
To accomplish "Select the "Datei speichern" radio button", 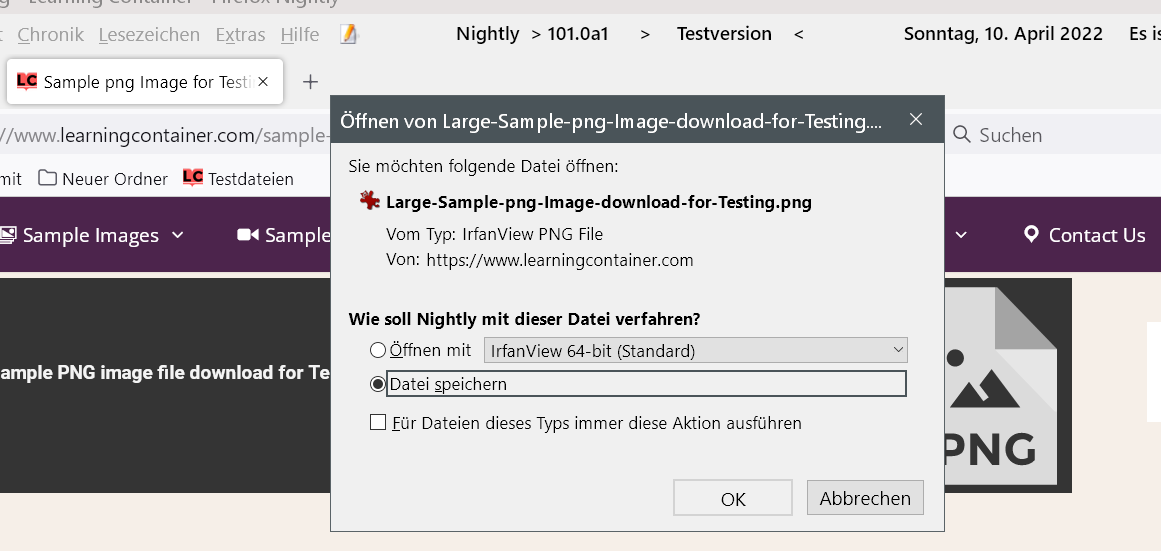I will coord(377,384).
